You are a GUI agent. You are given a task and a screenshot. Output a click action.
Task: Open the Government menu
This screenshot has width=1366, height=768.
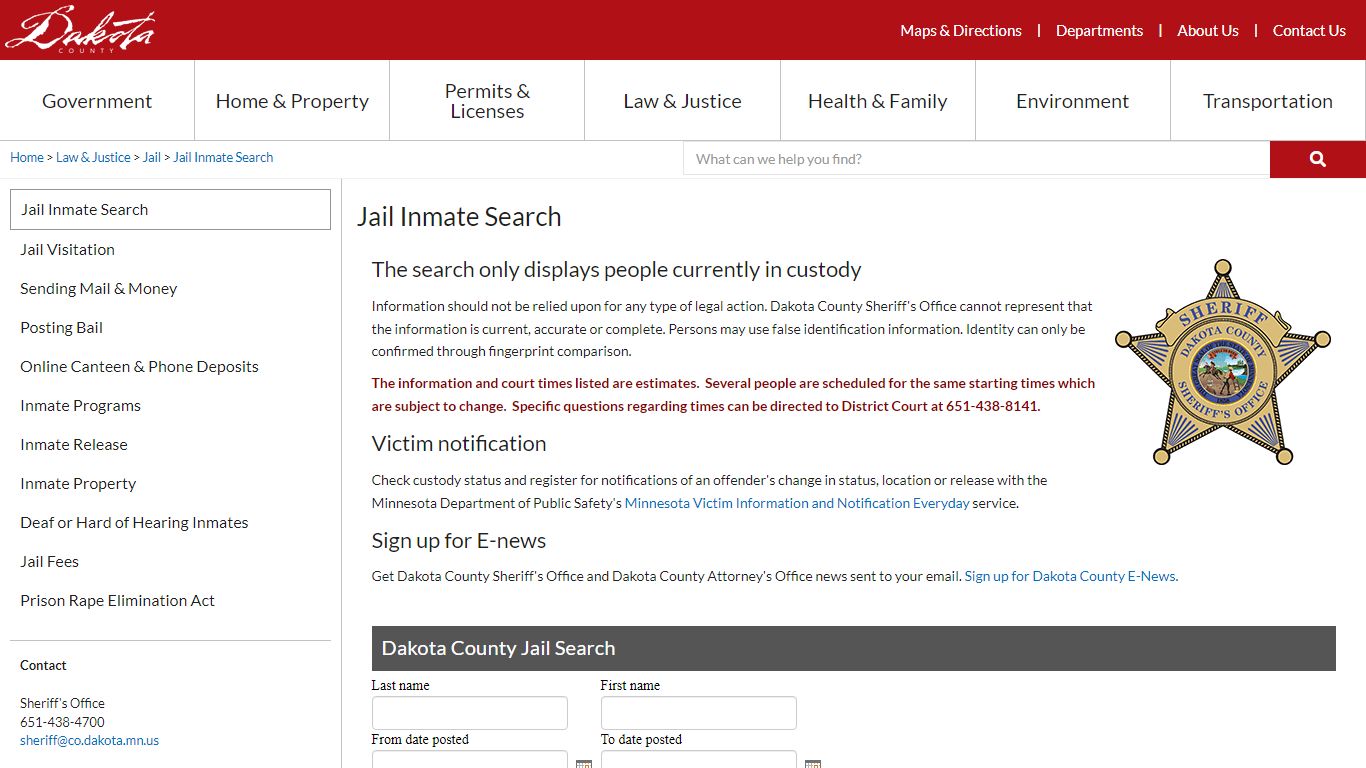click(96, 100)
